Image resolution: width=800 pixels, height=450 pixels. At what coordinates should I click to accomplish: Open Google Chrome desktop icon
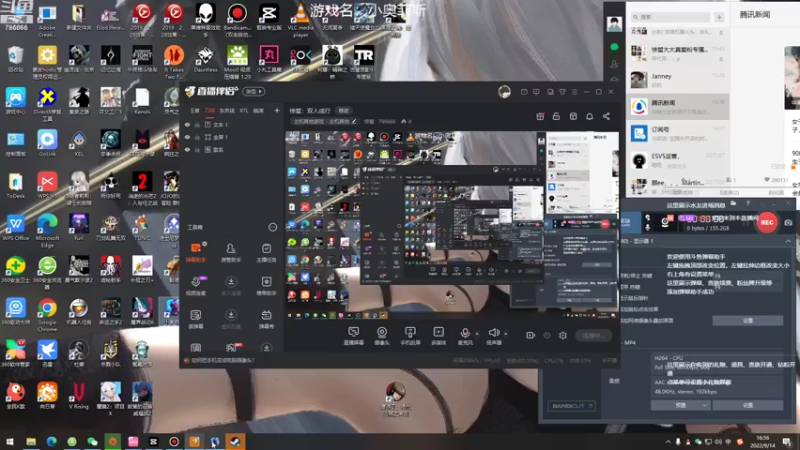click(47, 315)
